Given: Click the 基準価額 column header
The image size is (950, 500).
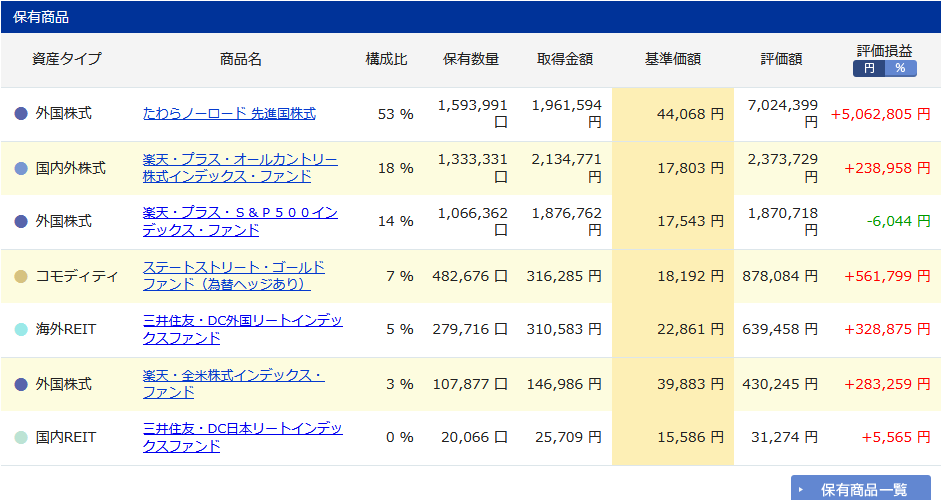Looking at the screenshot, I should click(x=673, y=59).
